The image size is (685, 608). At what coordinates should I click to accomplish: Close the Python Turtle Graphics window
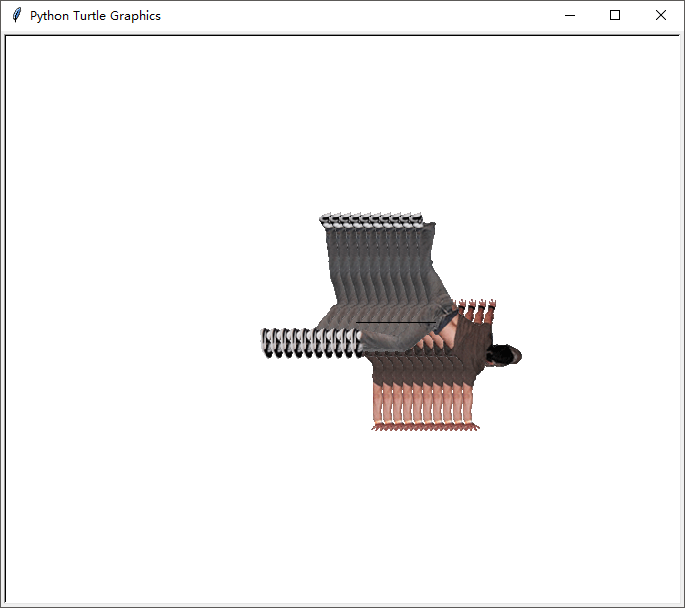pos(661,15)
